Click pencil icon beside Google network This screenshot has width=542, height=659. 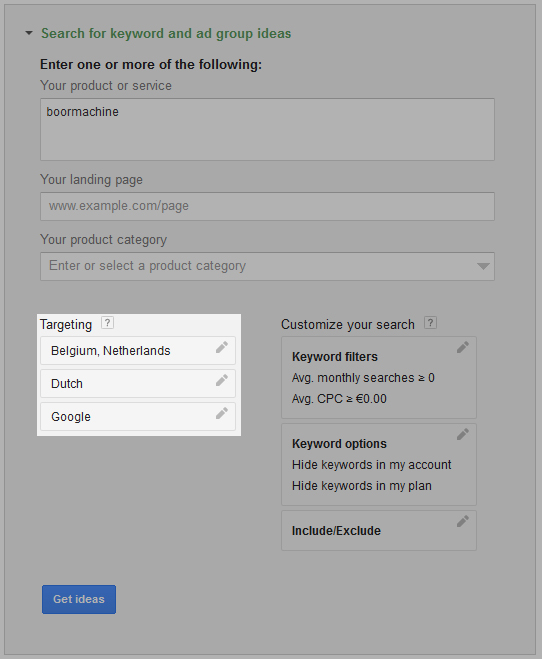pyautogui.click(x=222, y=413)
